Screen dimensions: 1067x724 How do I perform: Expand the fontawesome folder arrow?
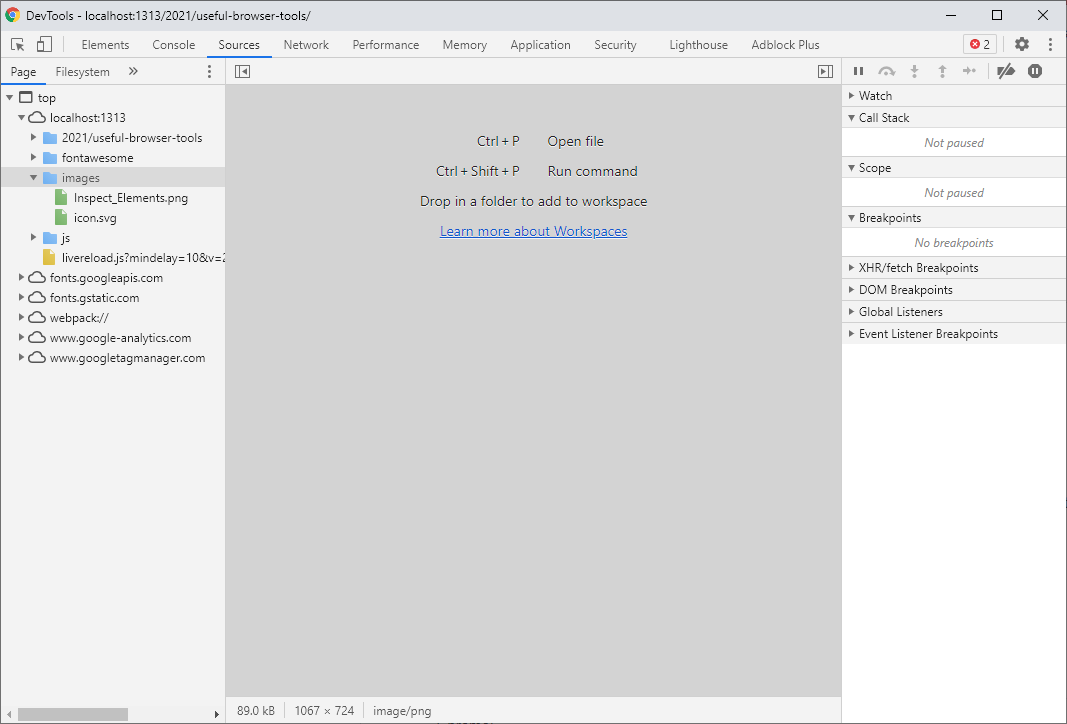tap(33, 158)
